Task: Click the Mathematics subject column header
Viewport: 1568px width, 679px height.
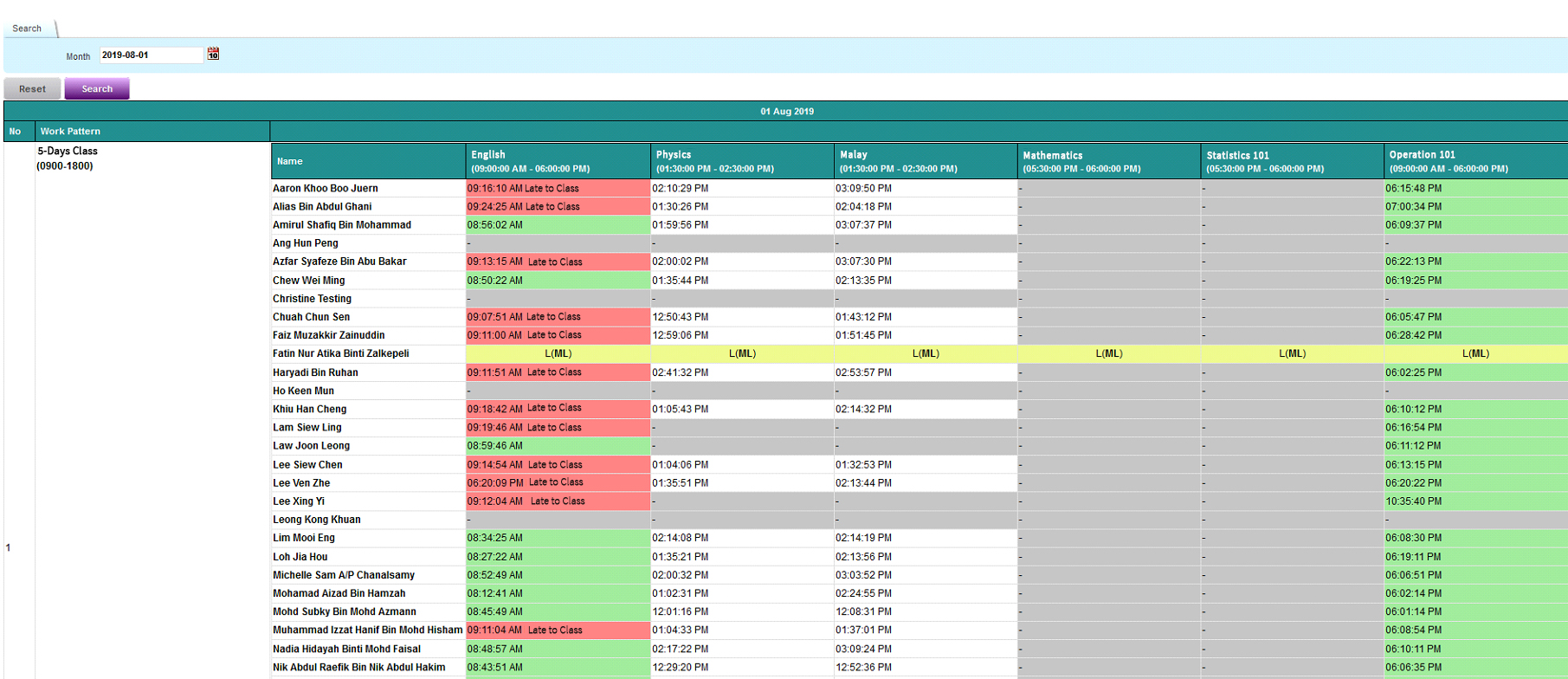Action: coord(1108,161)
